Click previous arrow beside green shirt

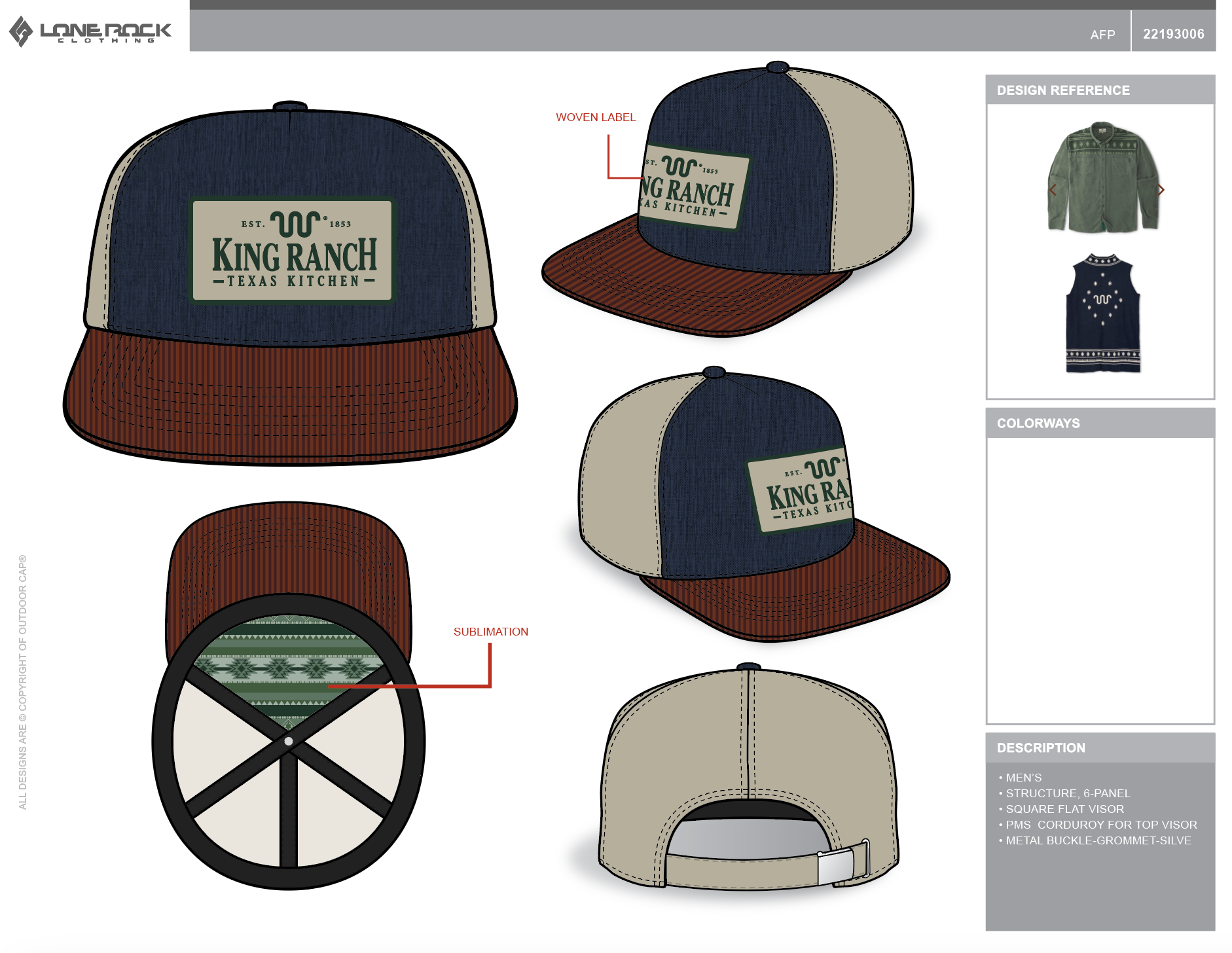1053,190
